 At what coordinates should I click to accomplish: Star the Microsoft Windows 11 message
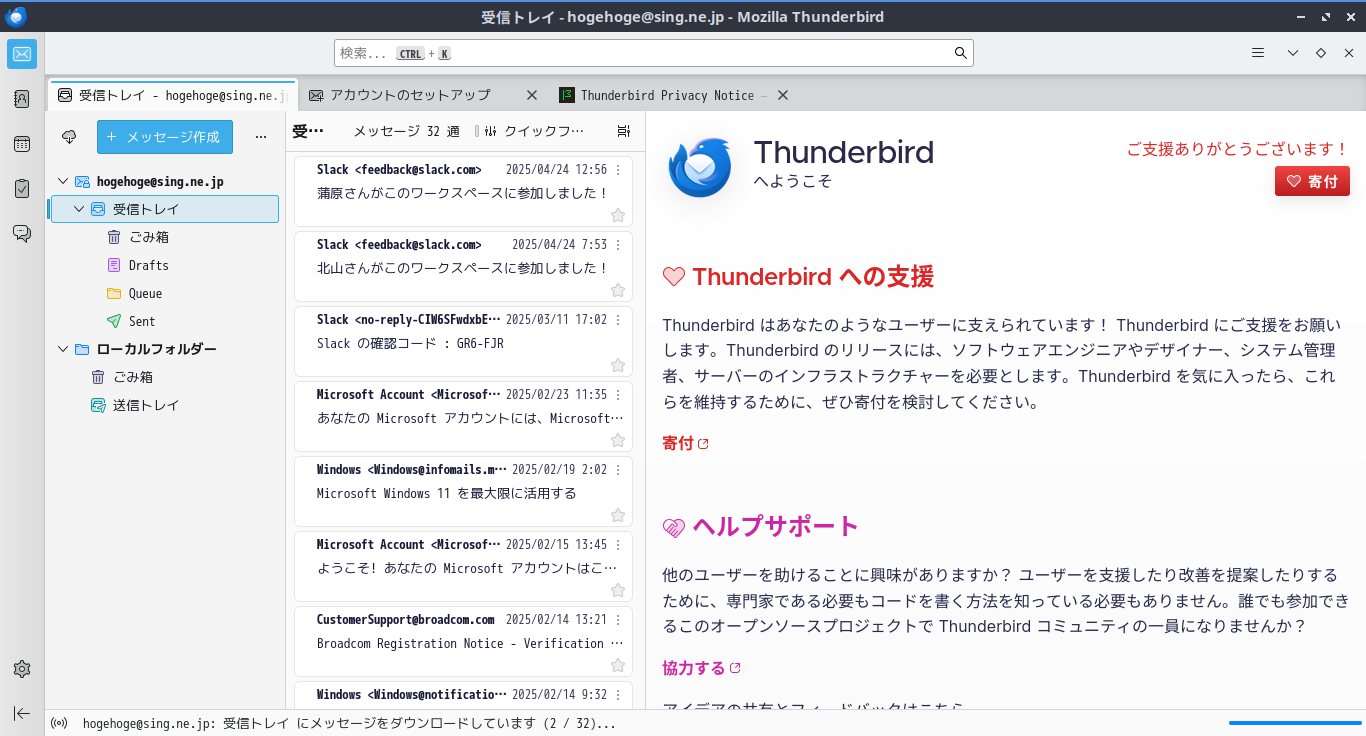(x=618, y=515)
